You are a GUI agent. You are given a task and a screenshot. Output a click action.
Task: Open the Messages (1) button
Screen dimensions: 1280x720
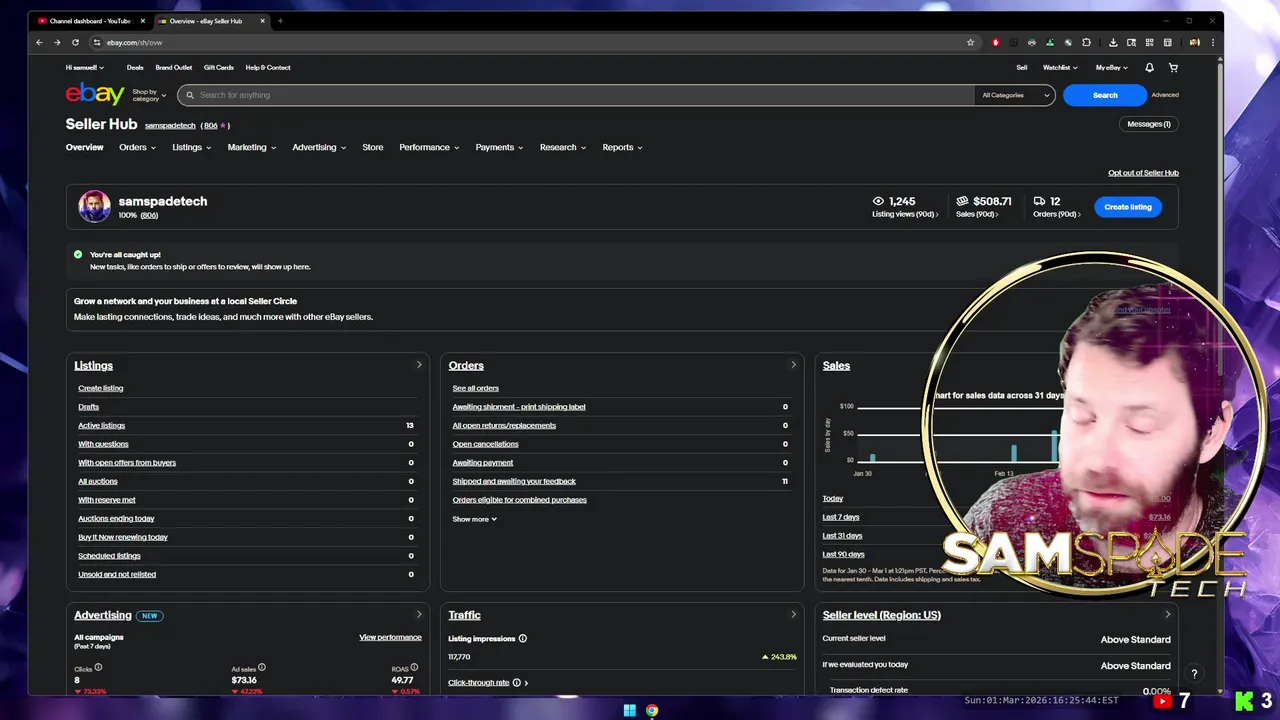1148,124
